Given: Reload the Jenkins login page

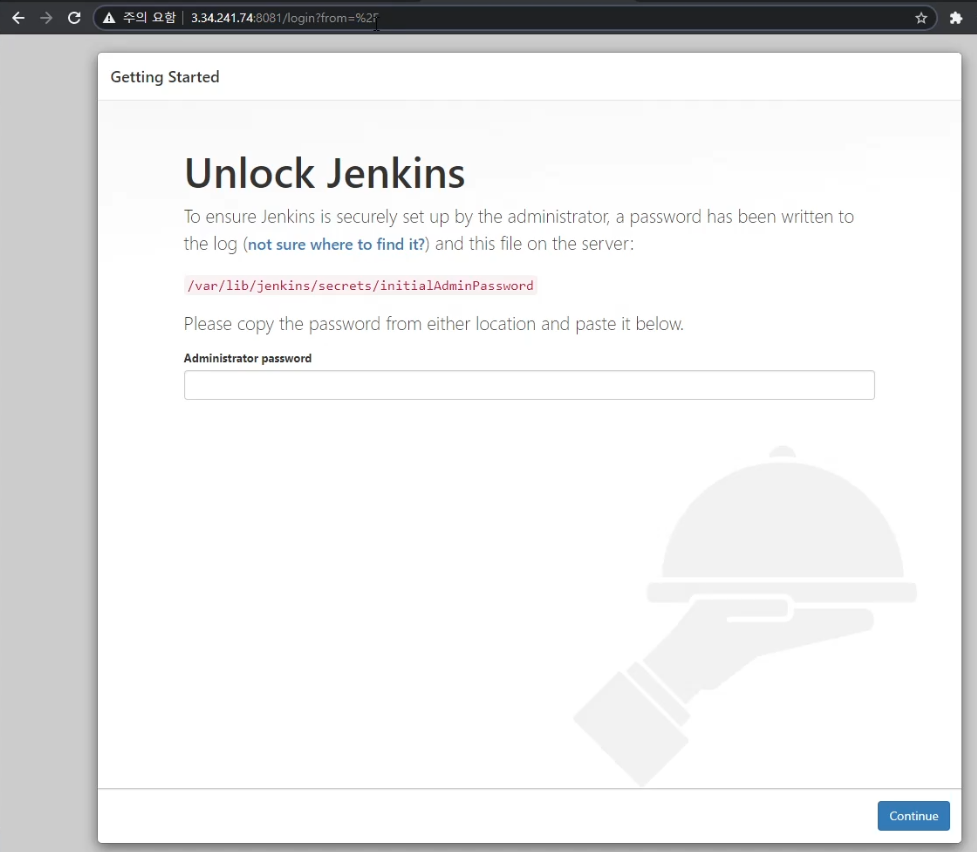Looking at the screenshot, I should 74,18.
